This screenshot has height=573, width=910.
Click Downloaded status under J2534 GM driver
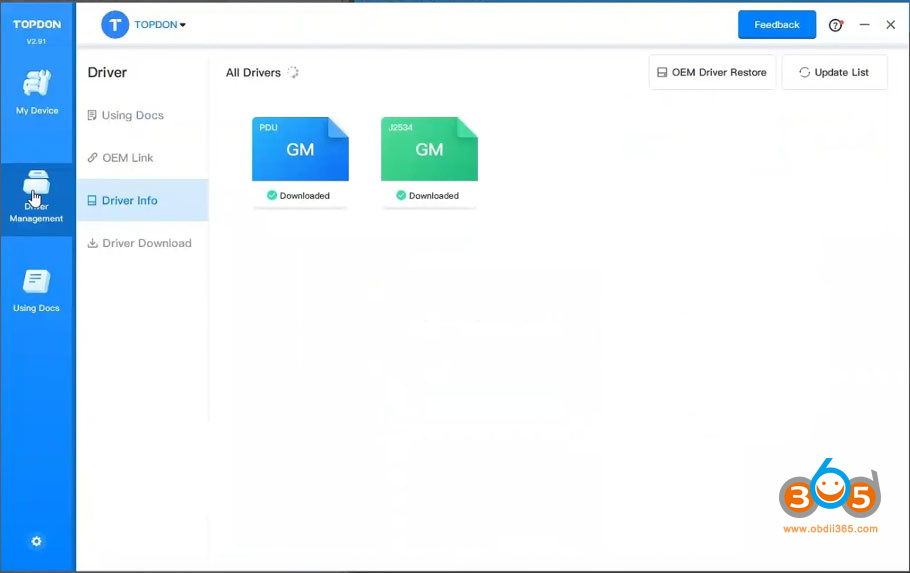coord(428,196)
